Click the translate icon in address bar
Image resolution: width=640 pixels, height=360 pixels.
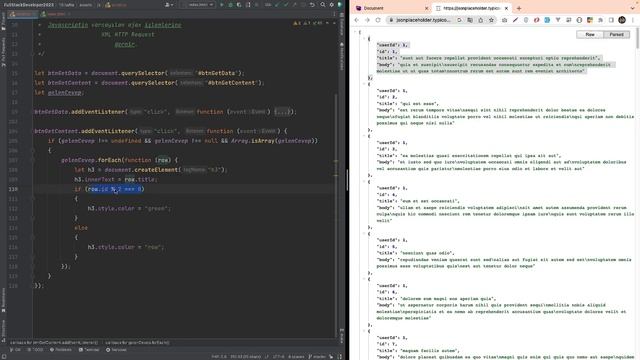470,20
